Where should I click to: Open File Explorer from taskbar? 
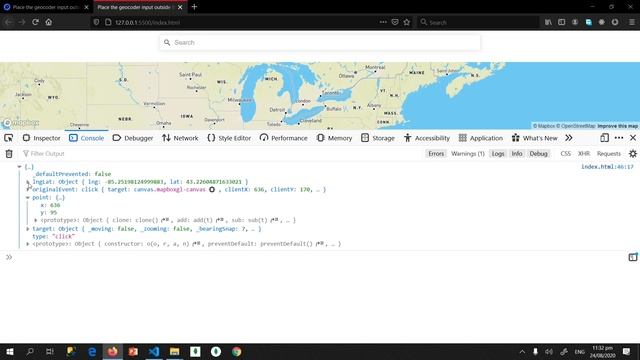175,351
